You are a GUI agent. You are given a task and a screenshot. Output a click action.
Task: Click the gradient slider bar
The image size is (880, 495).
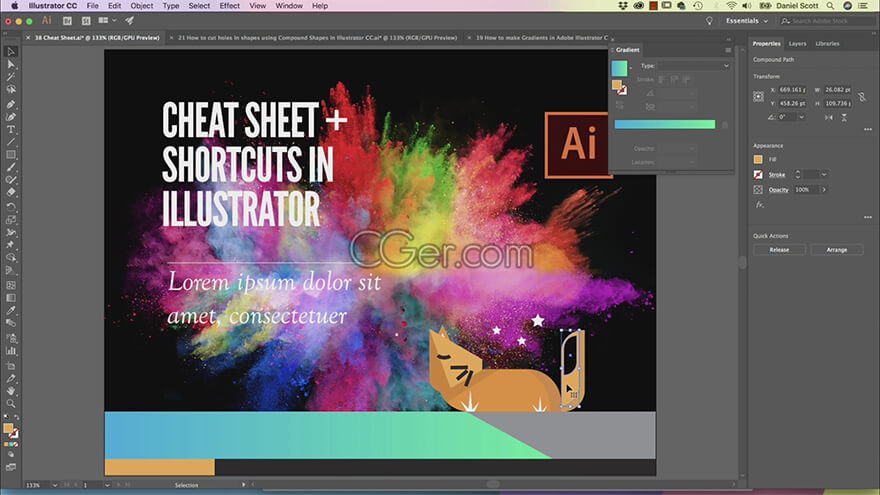[x=664, y=124]
